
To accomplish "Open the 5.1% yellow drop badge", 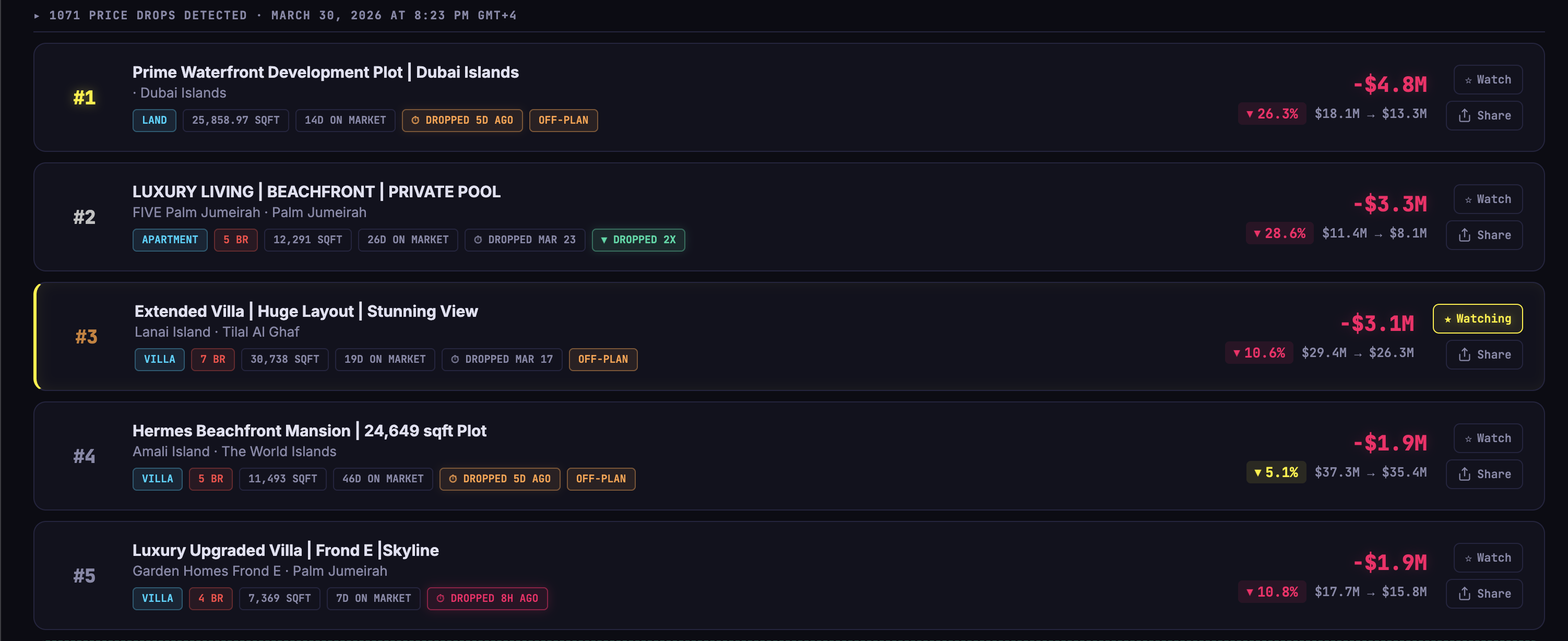I will coord(1276,472).
